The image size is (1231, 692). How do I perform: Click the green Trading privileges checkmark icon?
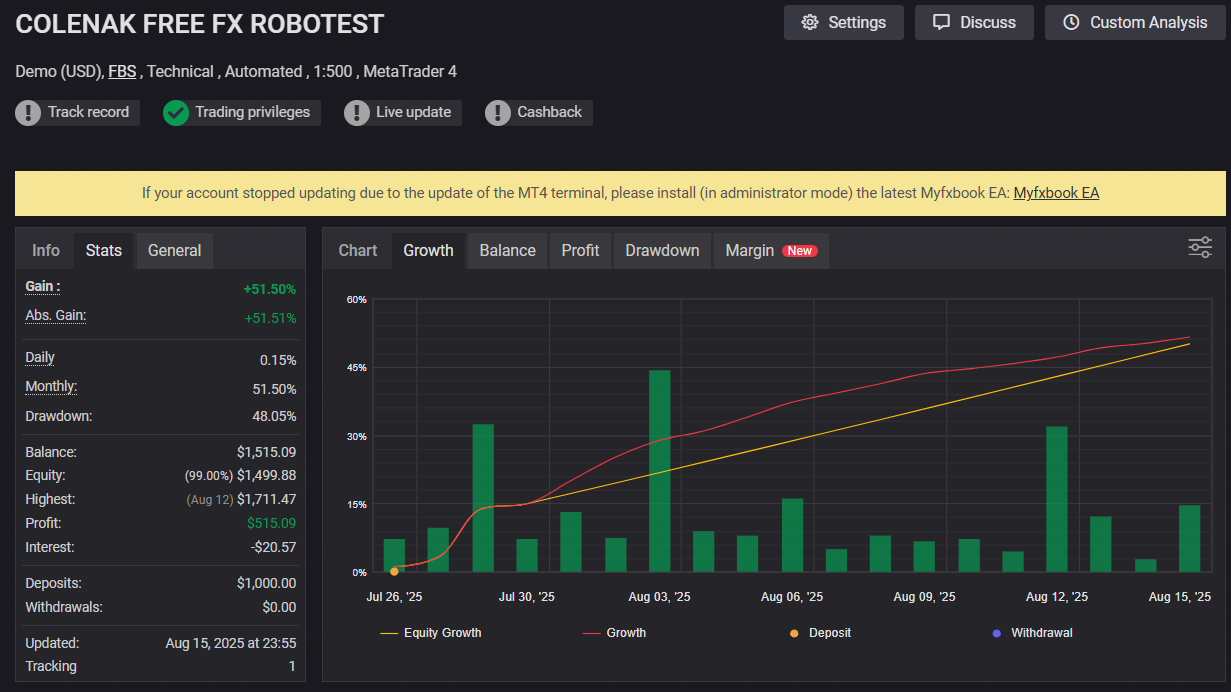point(176,113)
